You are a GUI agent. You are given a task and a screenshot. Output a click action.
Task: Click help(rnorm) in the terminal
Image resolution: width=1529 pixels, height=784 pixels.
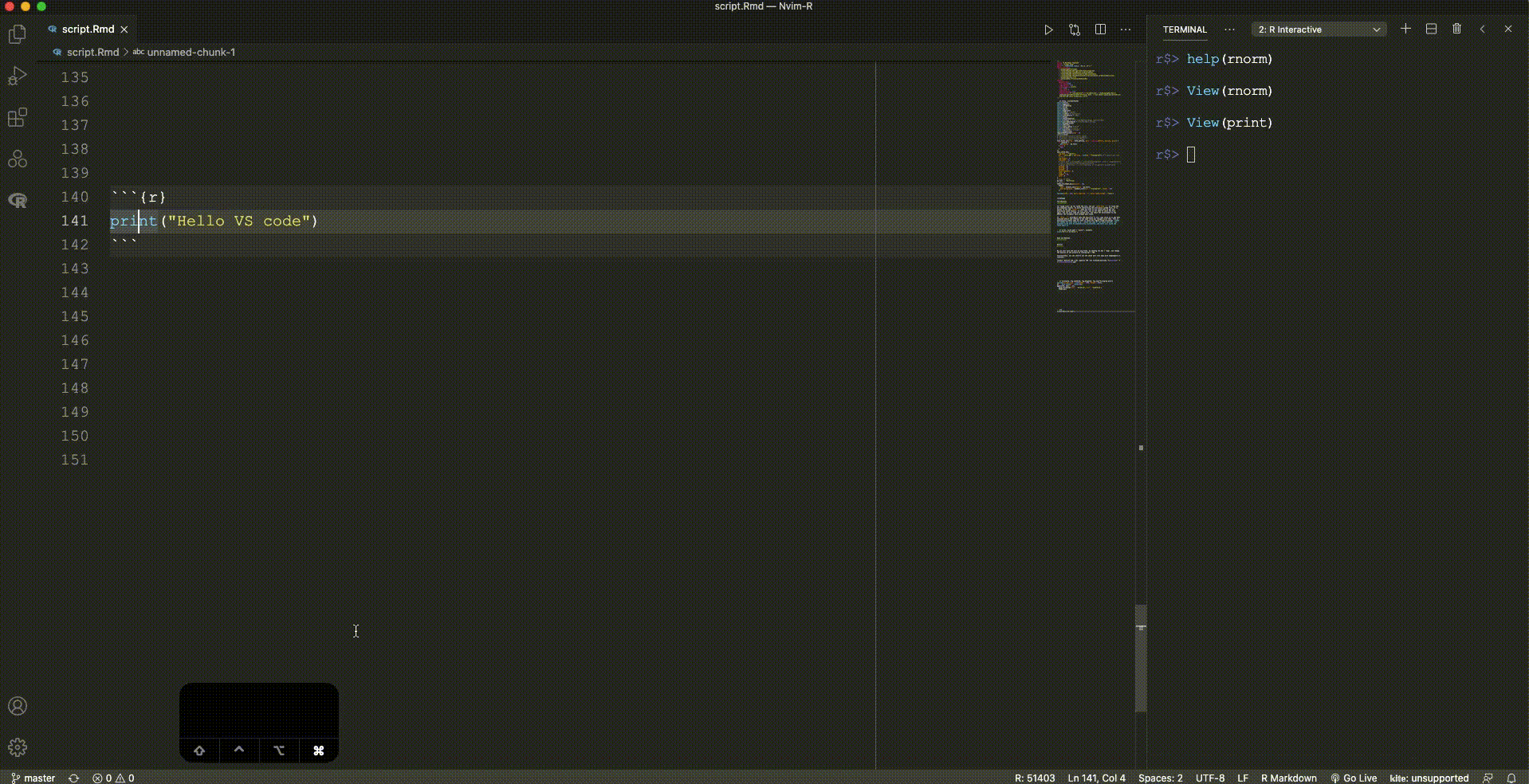click(x=1229, y=59)
